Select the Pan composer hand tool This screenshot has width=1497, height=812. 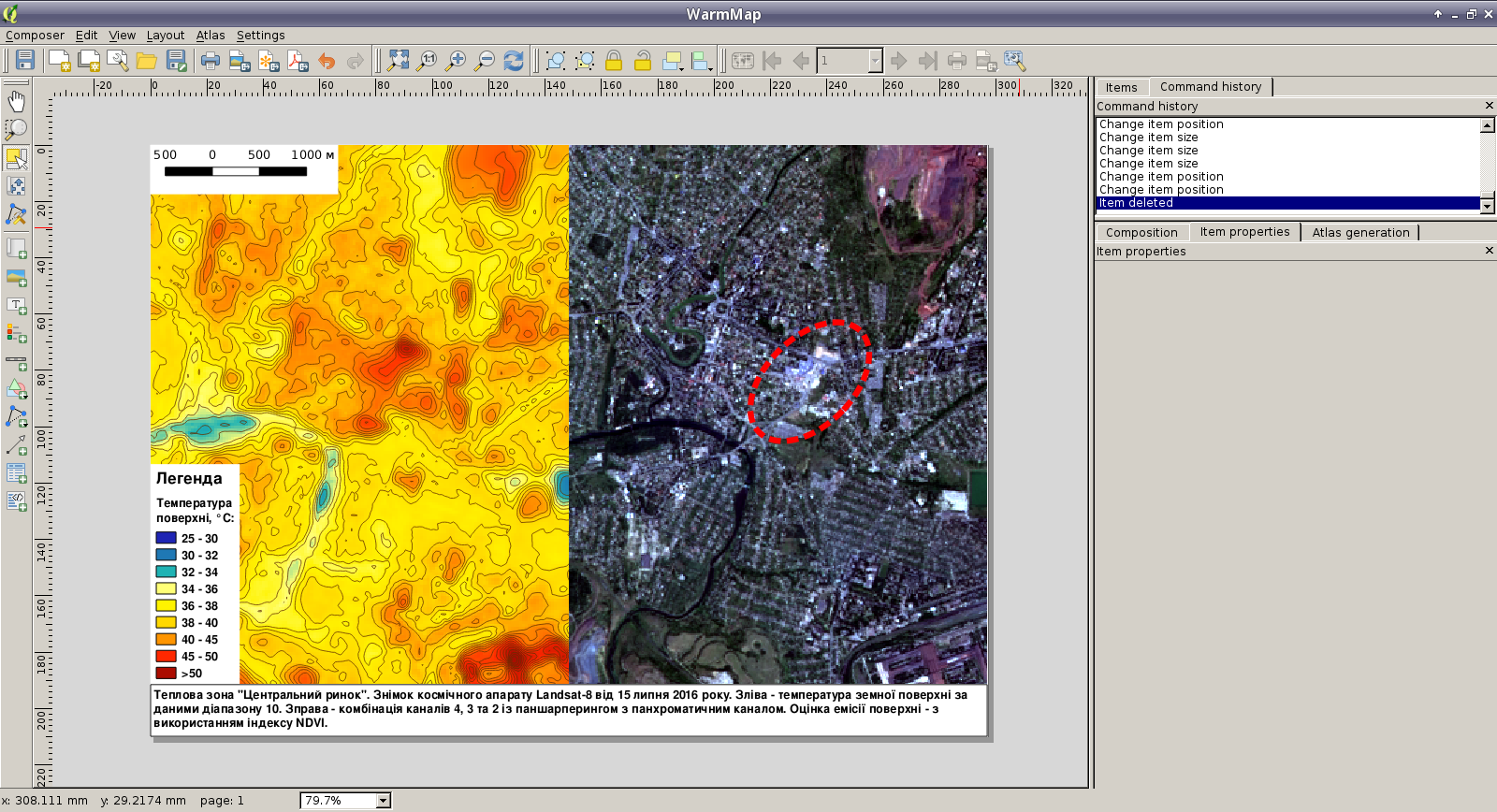coord(16,101)
